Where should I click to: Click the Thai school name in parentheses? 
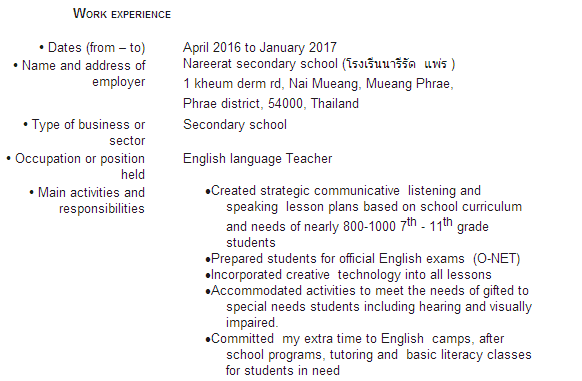tap(399, 64)
